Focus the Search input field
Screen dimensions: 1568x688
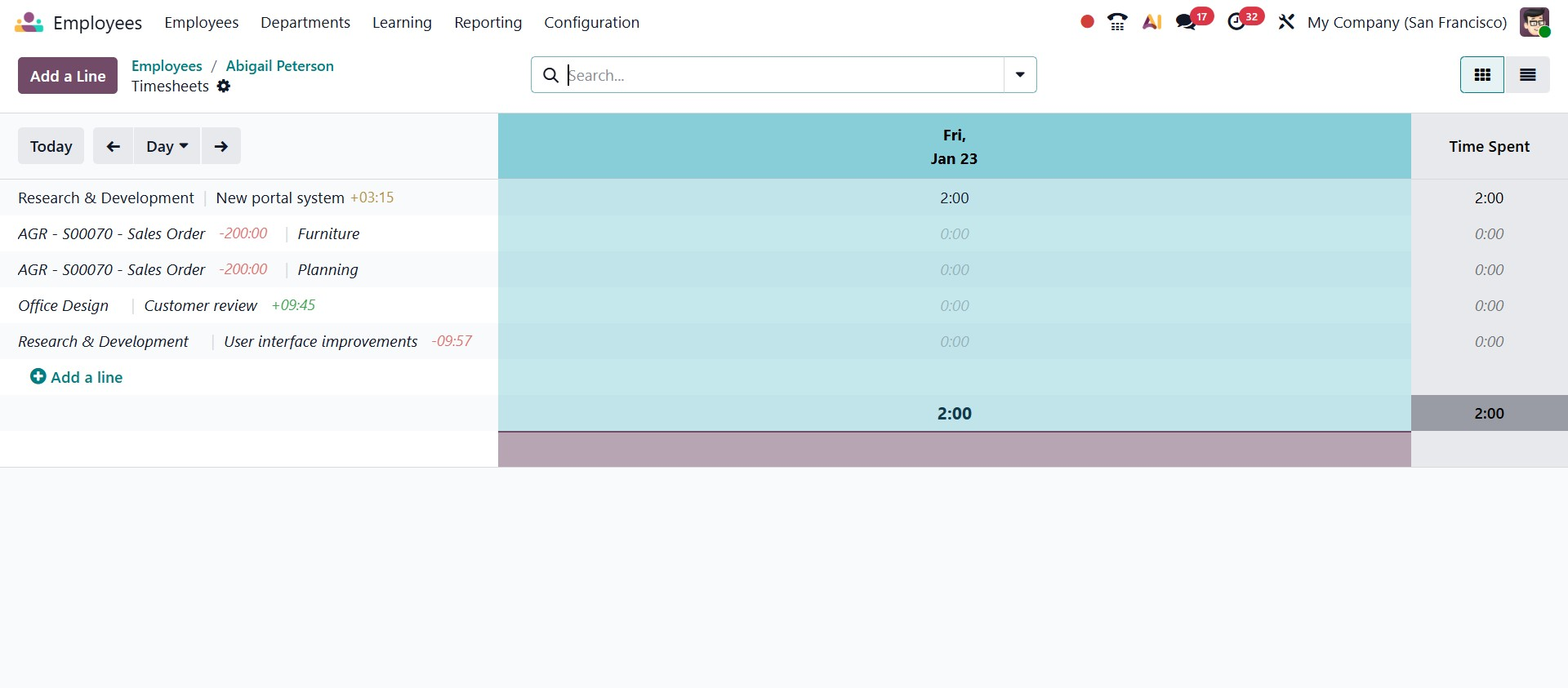tap(784, 75)
